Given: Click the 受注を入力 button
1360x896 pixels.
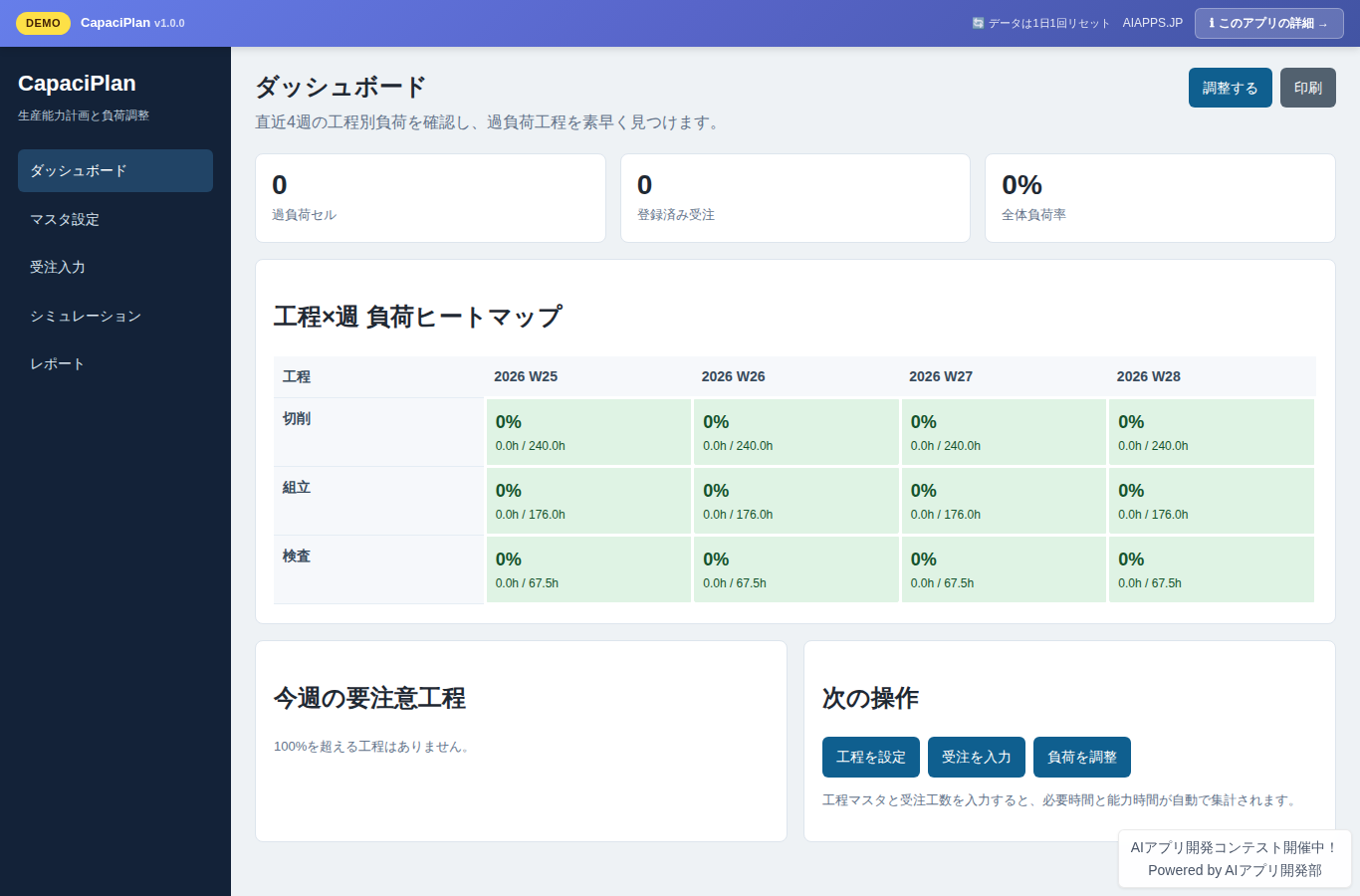Looking at the screenshot, I should pyautogui.click(x=976, y=757).
